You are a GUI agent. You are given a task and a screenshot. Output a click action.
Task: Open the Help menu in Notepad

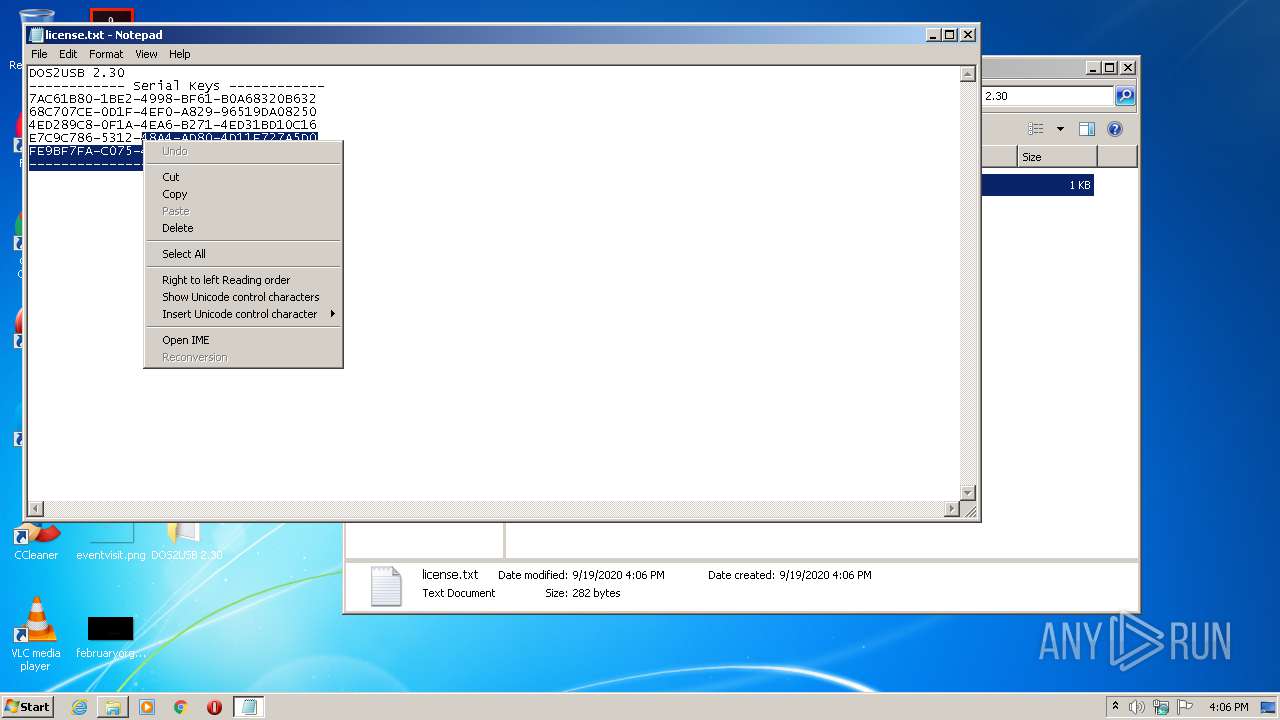[180, 54]
